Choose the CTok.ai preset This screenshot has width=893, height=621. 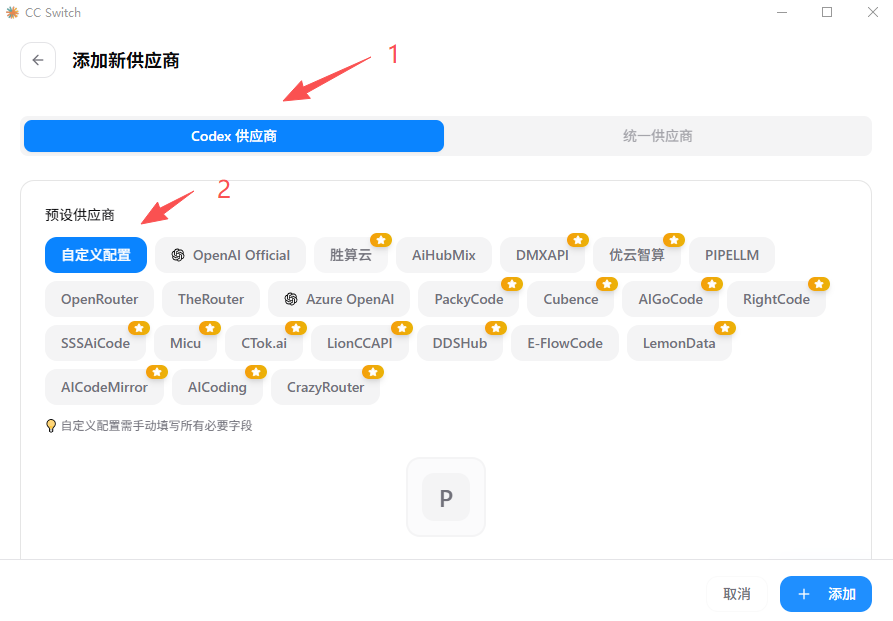[264, 343]
